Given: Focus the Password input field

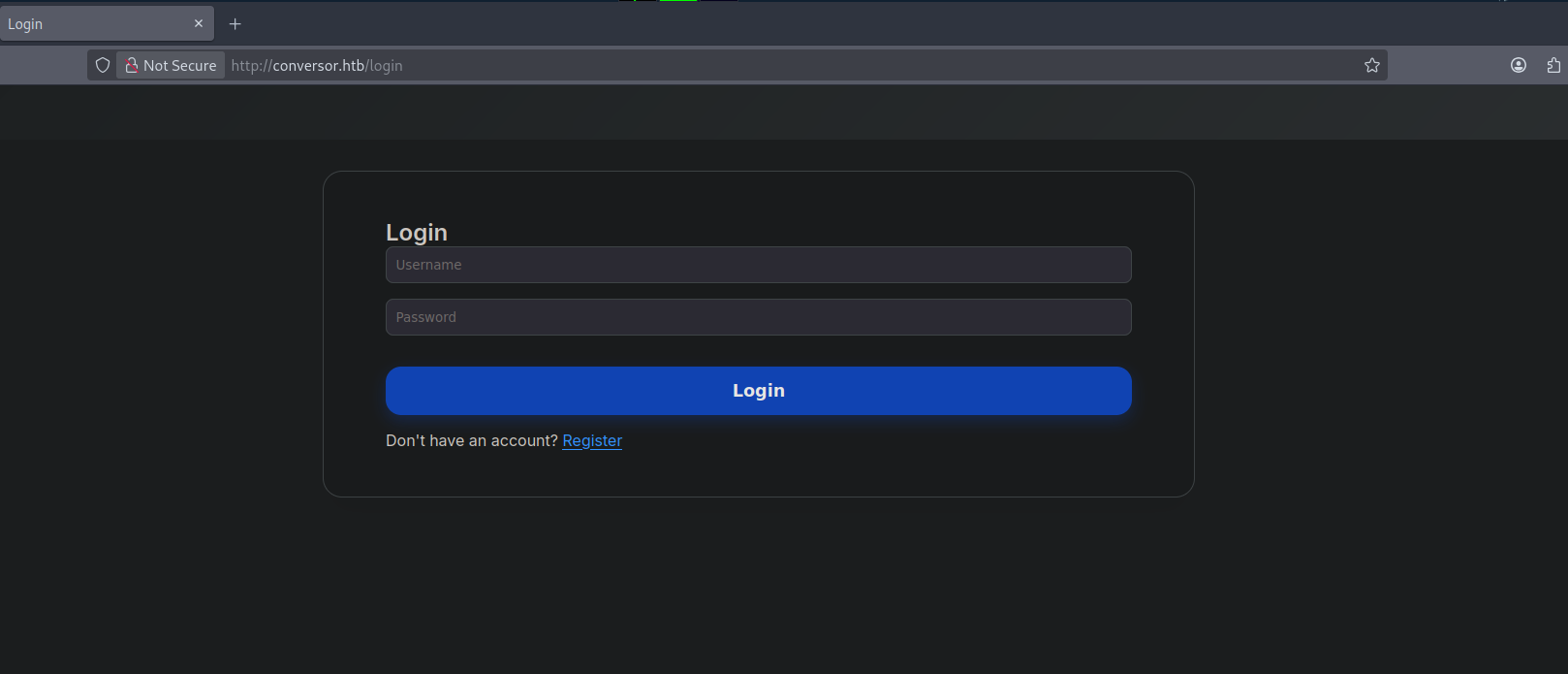Looking at the screenshot, I should [x=758, y=317].
